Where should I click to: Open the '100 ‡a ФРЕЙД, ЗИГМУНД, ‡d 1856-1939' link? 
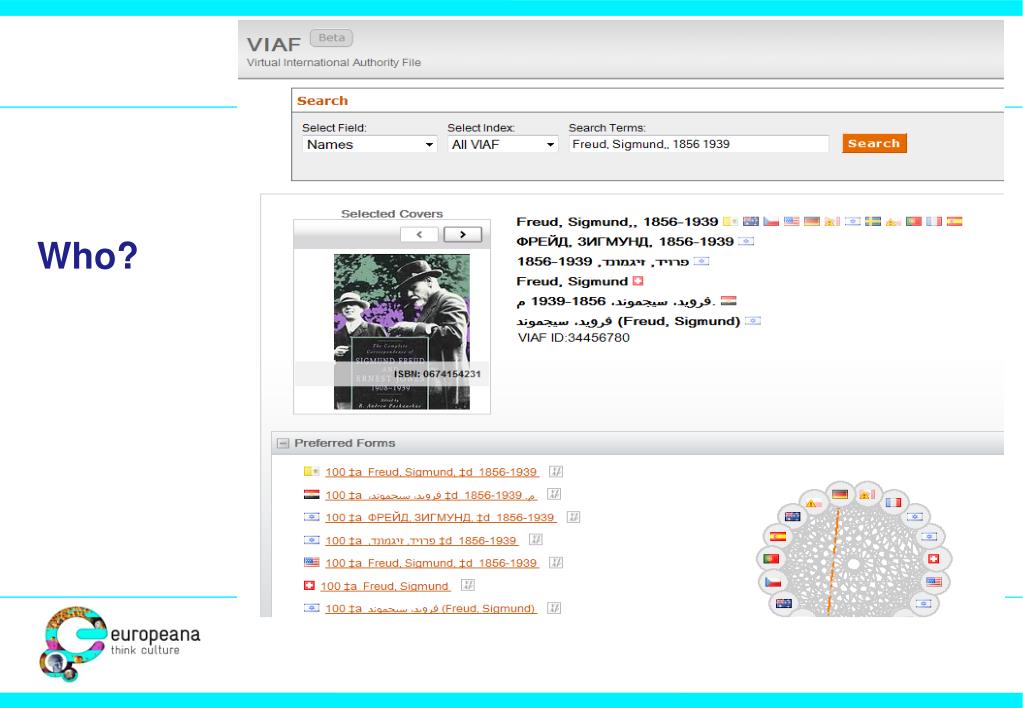pyautogui.click(x=440, y=517)
